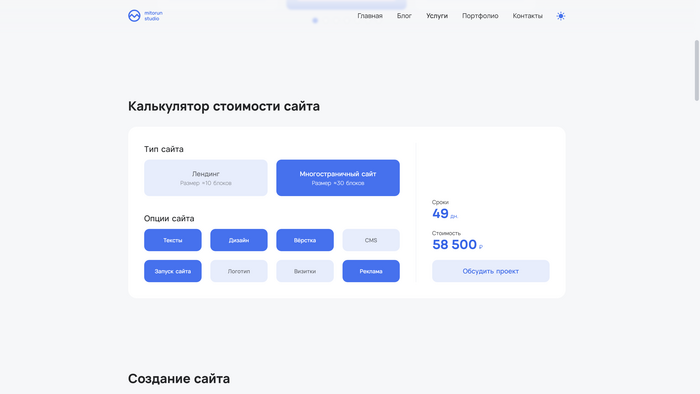This screenshot has width=700, height=394.
Task: Click the Калькулятор стоимости сайта heading
Action: 224,107
